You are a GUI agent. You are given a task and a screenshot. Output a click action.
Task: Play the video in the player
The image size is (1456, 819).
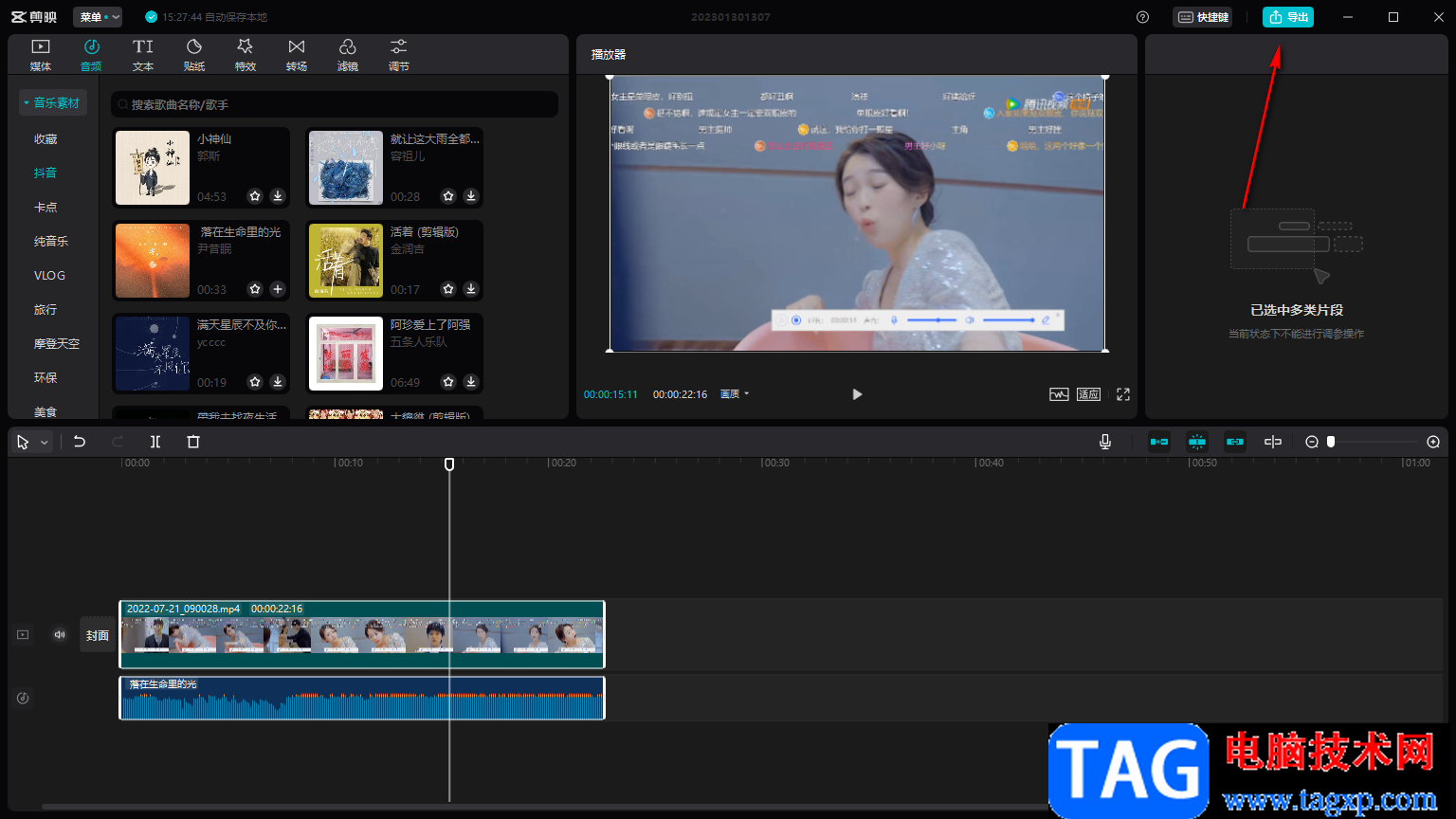tap(857, 394)
